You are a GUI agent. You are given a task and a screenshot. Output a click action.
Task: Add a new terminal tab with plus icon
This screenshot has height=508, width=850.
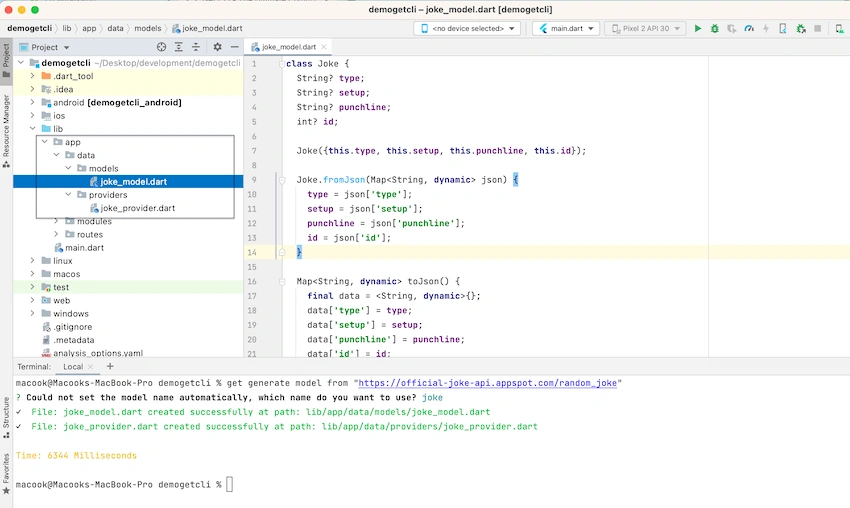pos(110,366)
